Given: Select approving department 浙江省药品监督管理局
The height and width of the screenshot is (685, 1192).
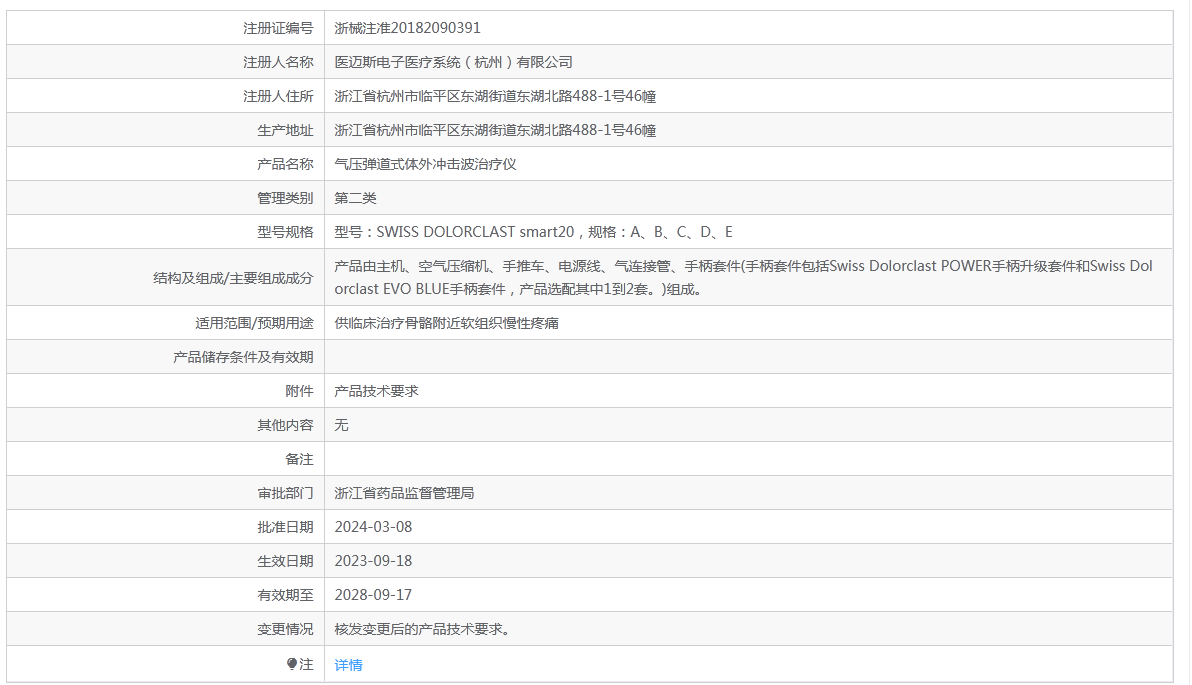Looking at the screenshot, I should coord(404,493).
